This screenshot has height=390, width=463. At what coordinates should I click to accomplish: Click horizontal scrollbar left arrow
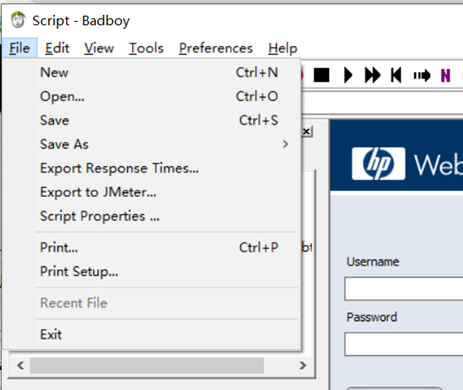click(20, 366)
